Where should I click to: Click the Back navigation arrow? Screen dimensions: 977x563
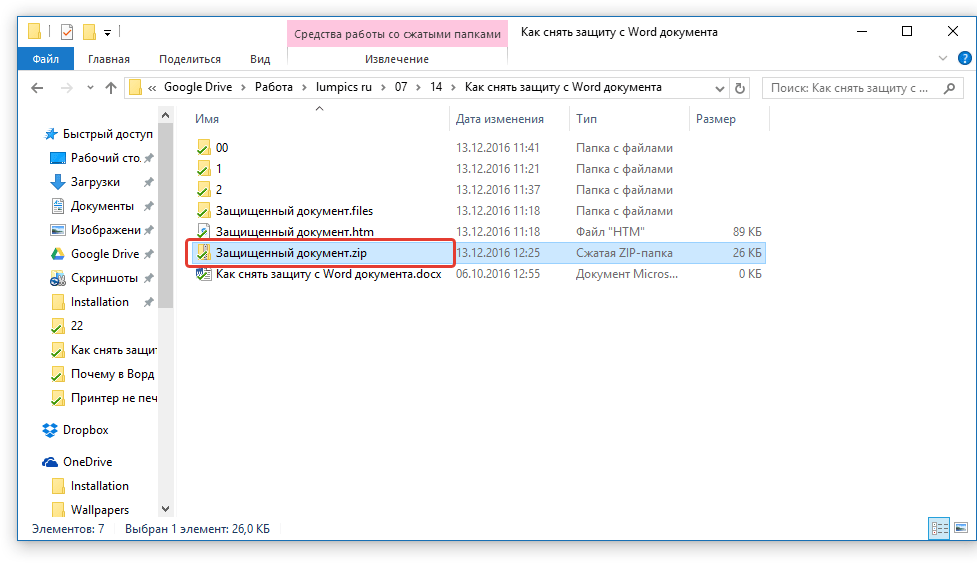click(x=37, y=88)
